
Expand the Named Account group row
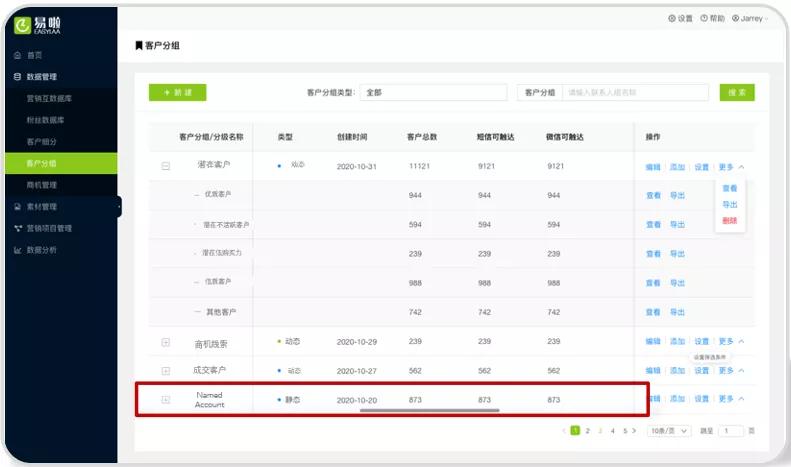tap(165, 399)
